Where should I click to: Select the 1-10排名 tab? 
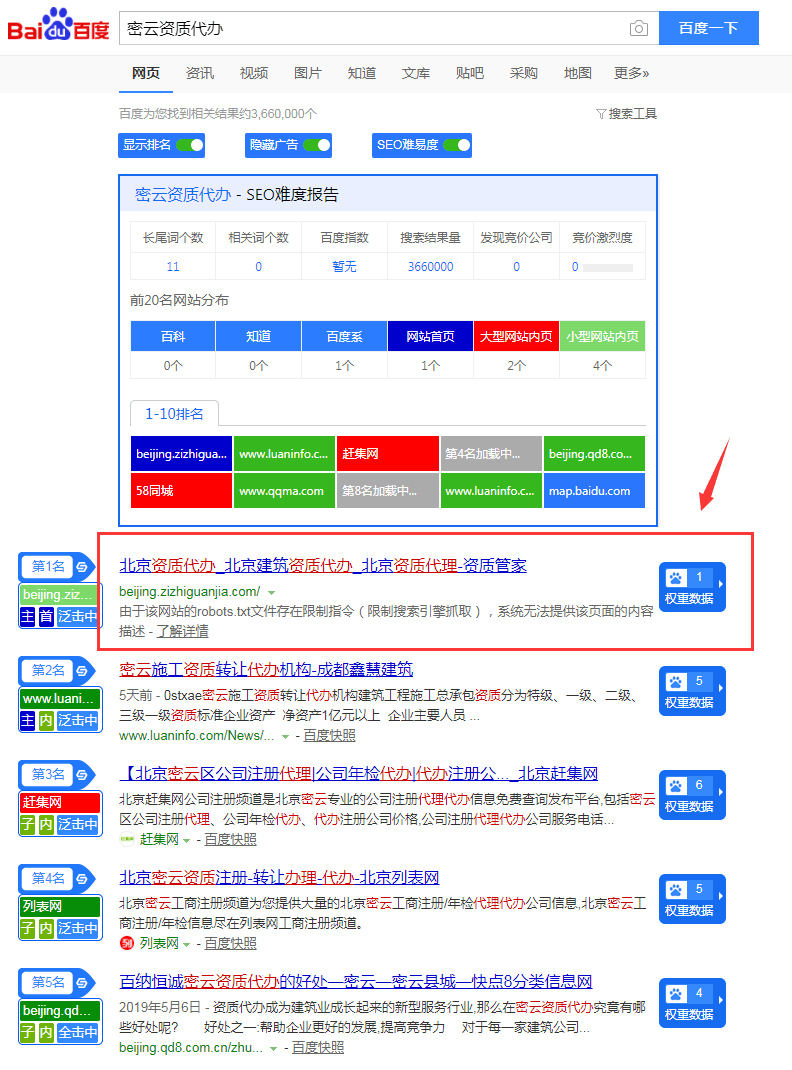coord(175,414)
